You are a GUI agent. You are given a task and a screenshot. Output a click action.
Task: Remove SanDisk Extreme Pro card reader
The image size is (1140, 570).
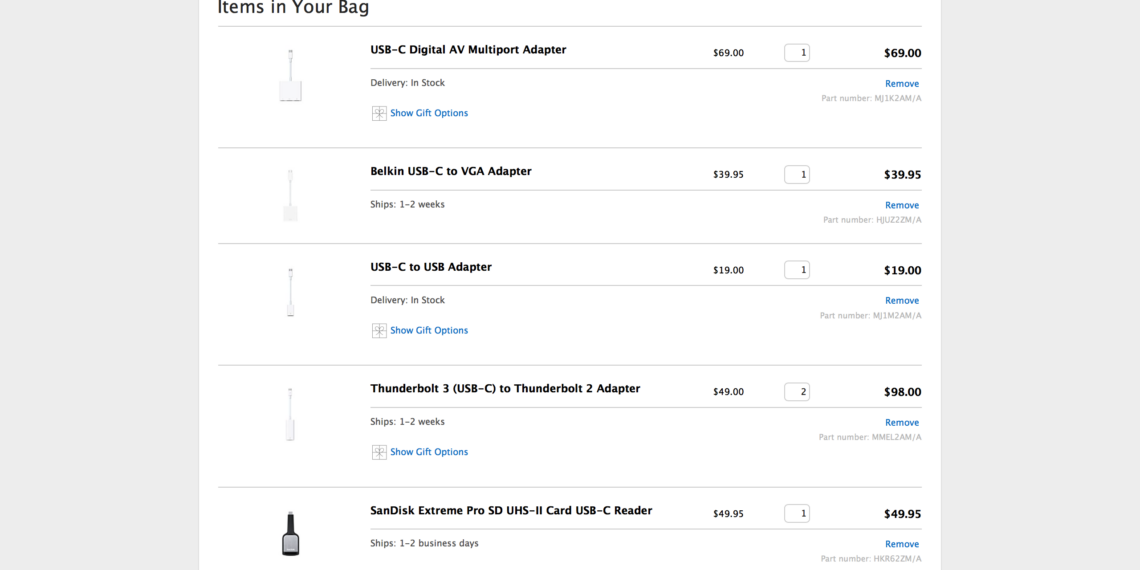coord(901,544)
